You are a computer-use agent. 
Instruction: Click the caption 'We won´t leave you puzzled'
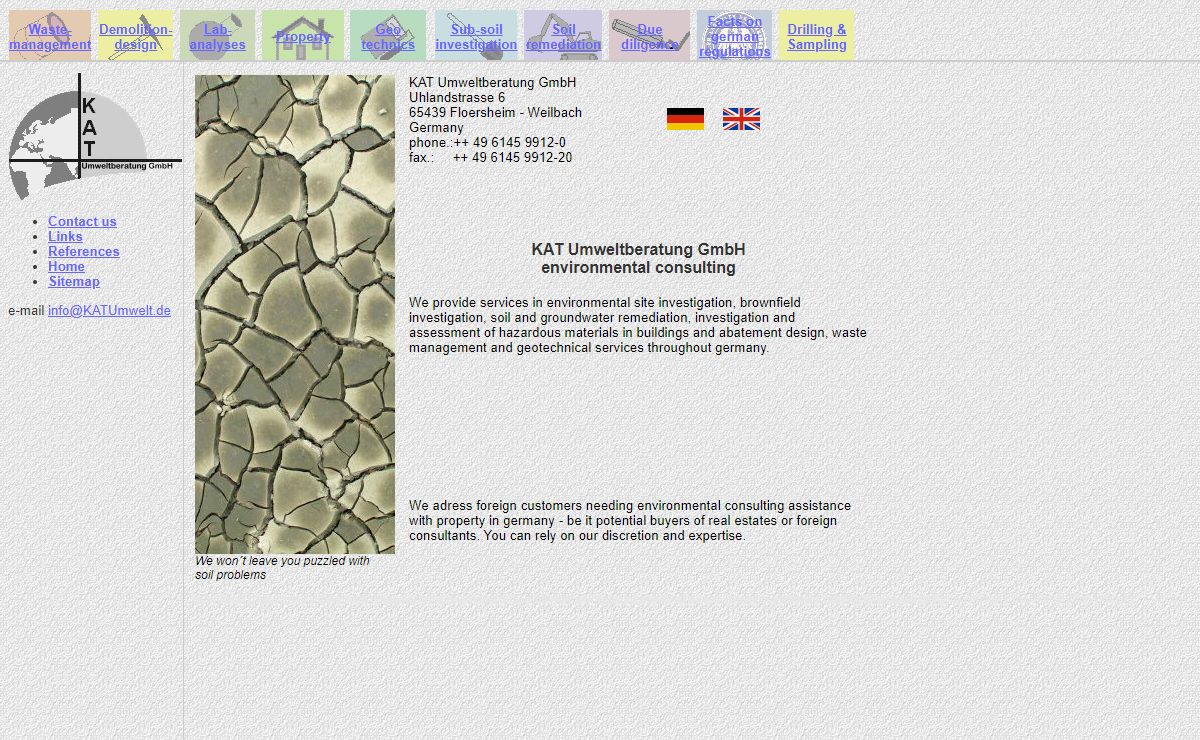coord(282,568)
